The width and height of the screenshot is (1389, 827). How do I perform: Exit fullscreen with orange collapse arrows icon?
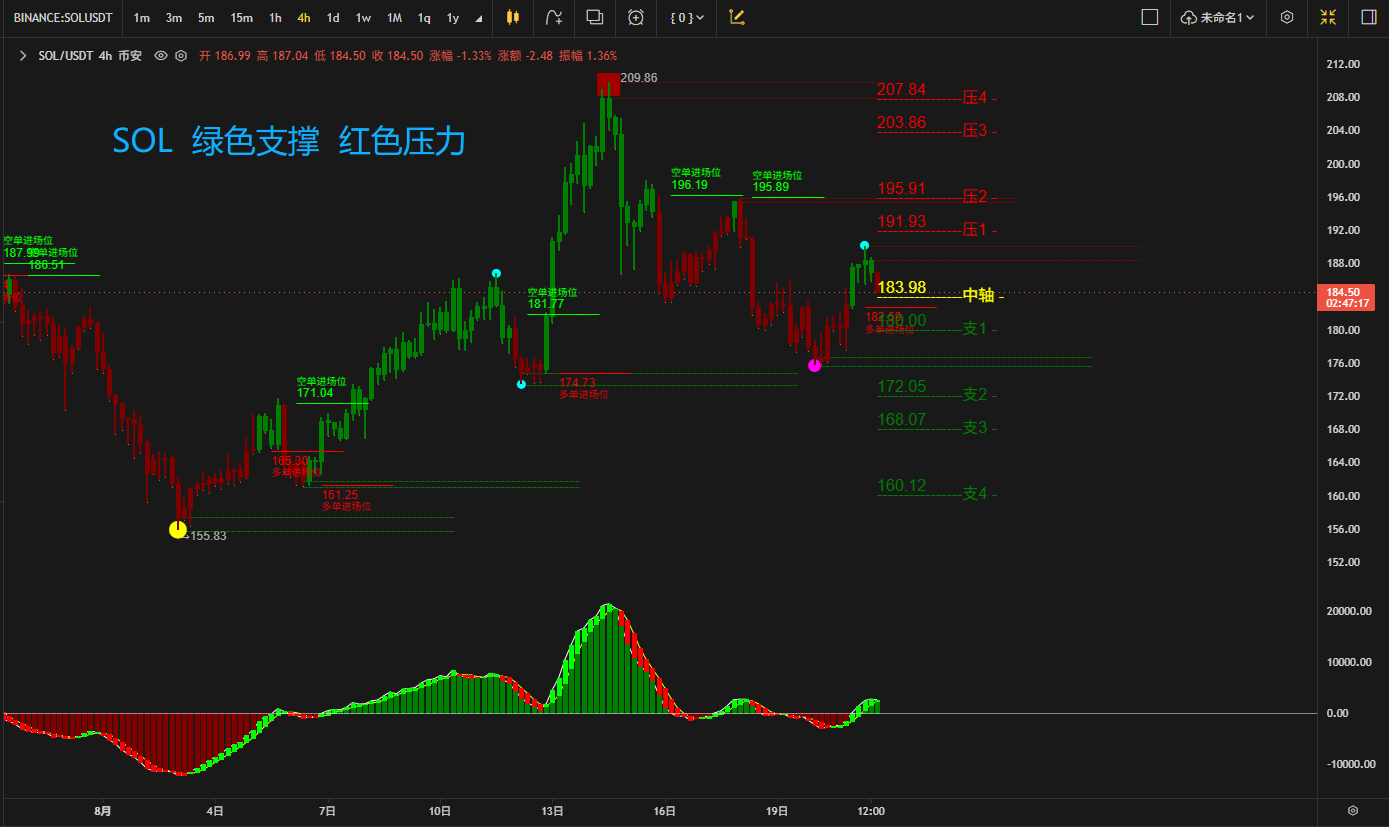(x=1328, y=17)
